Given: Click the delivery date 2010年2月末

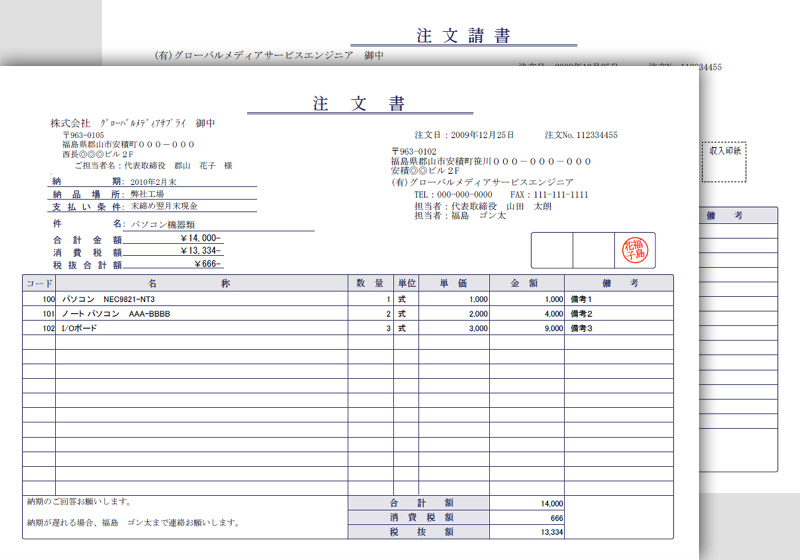Looking at the screenshot, I should click(154, 182).
